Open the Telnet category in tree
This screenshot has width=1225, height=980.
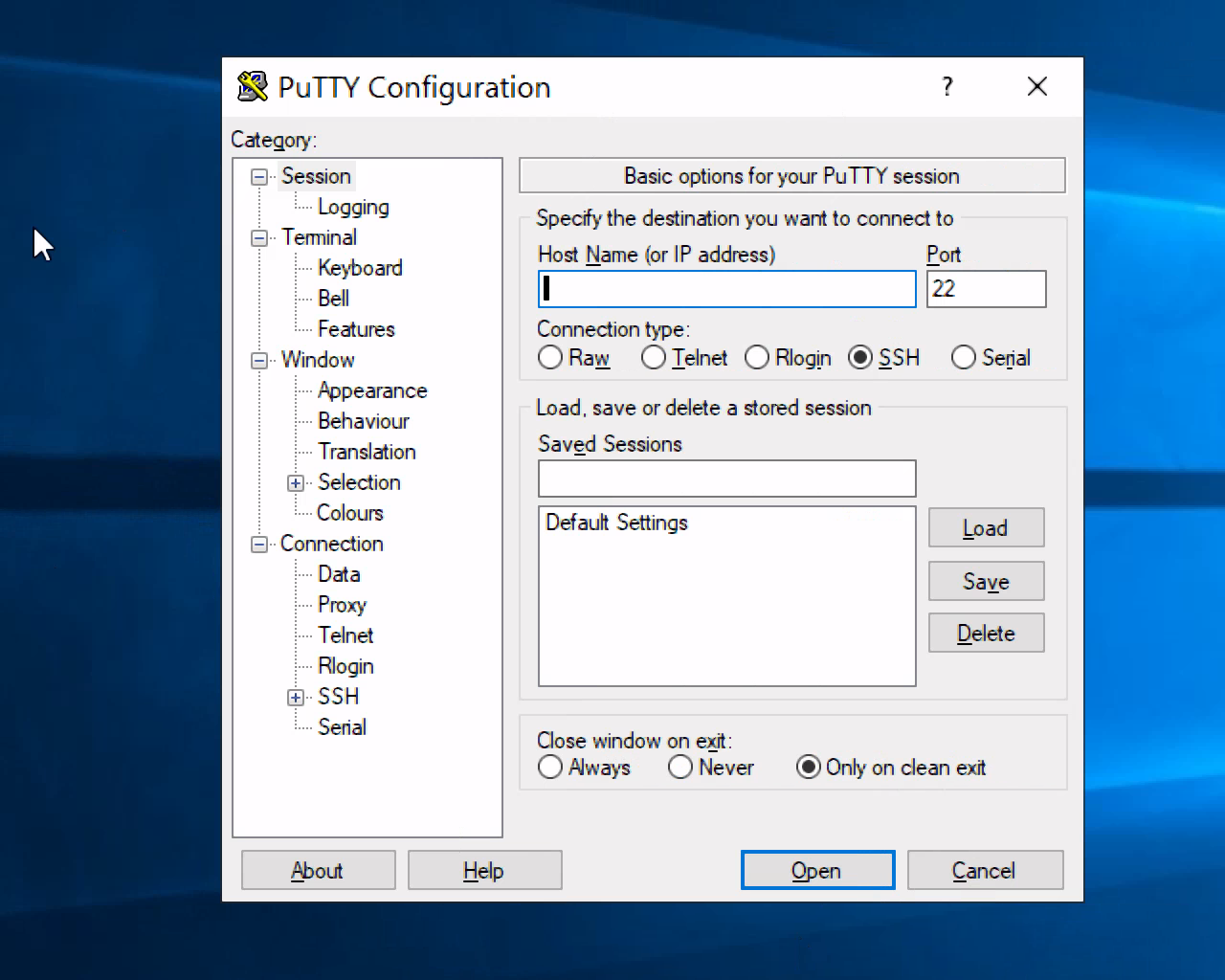pos(345,635)
